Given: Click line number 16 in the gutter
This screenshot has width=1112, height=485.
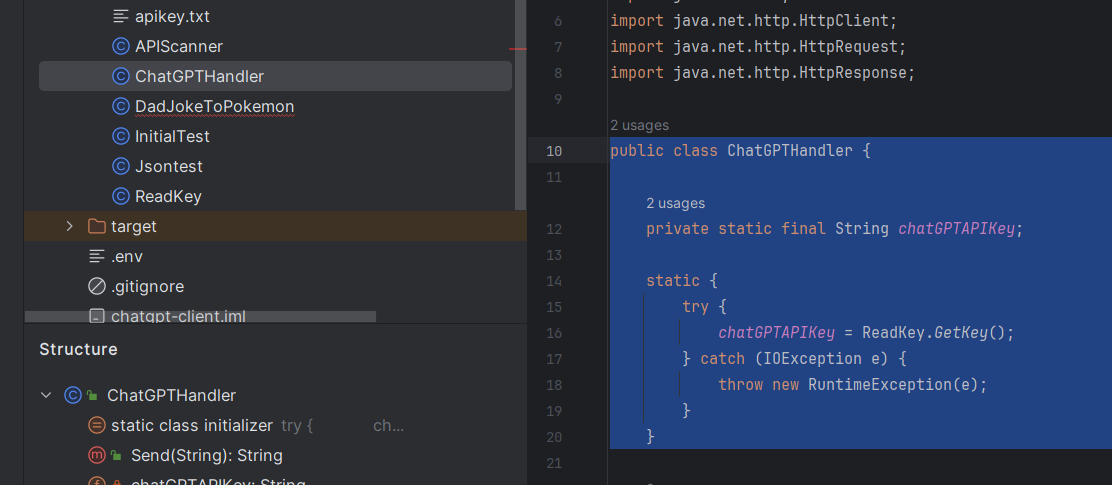Looking at the screenshot, I should (x=555, y=333).
